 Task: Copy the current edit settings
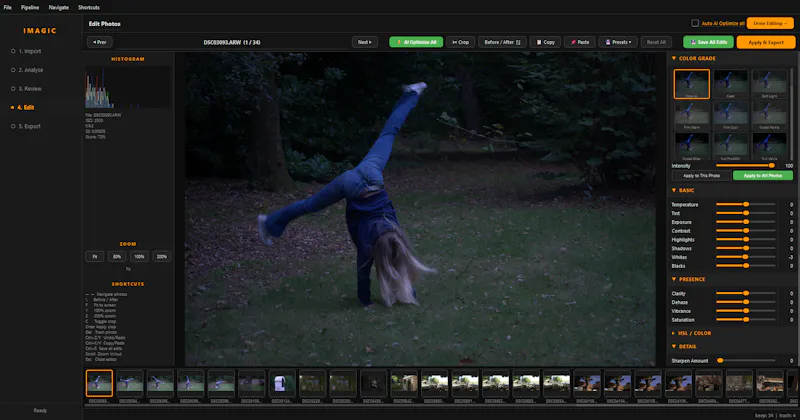point(545,42)
